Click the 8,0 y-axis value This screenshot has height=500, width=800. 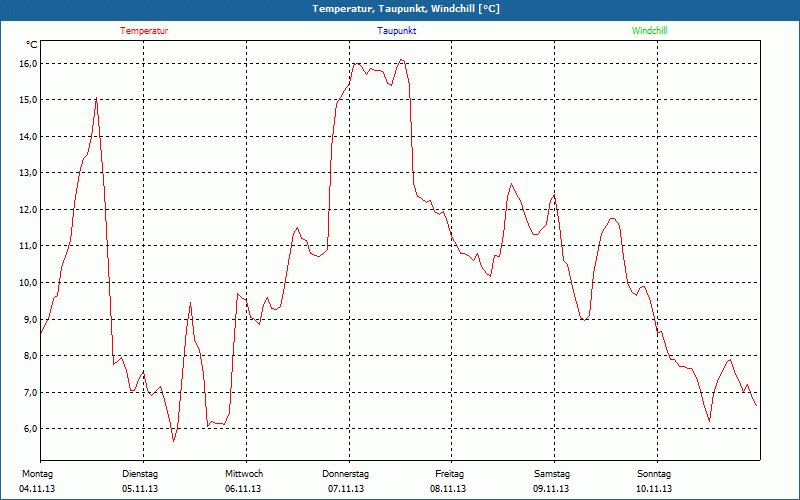pos(31,355)
